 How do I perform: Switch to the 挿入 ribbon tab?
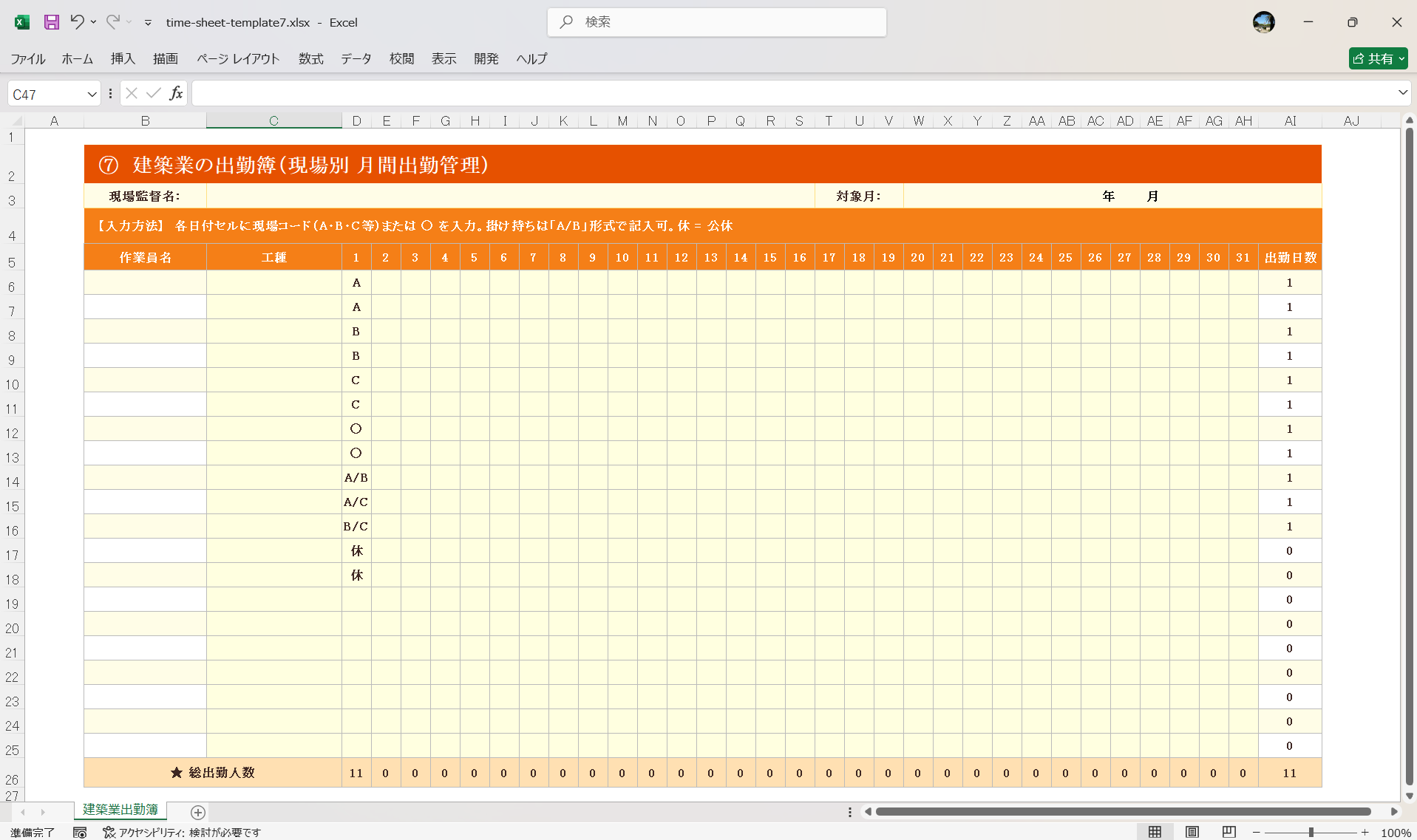pyautogui.click(x=123, y=59)
